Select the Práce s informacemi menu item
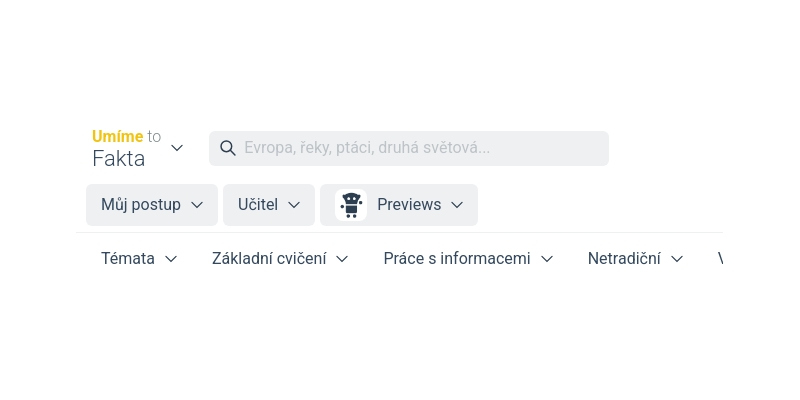Screen dimensions: 800x400 [x=457, y=259]
